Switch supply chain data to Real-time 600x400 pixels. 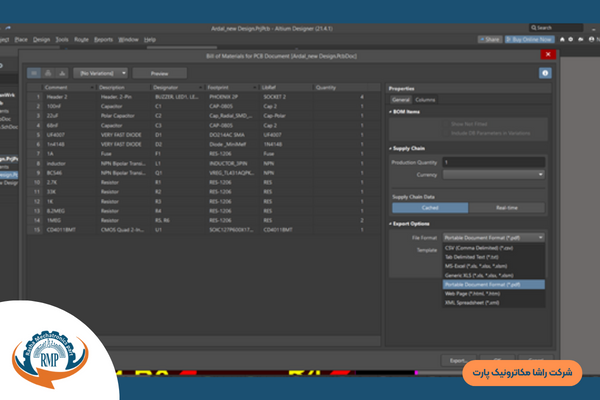click(x=507, y=207)
